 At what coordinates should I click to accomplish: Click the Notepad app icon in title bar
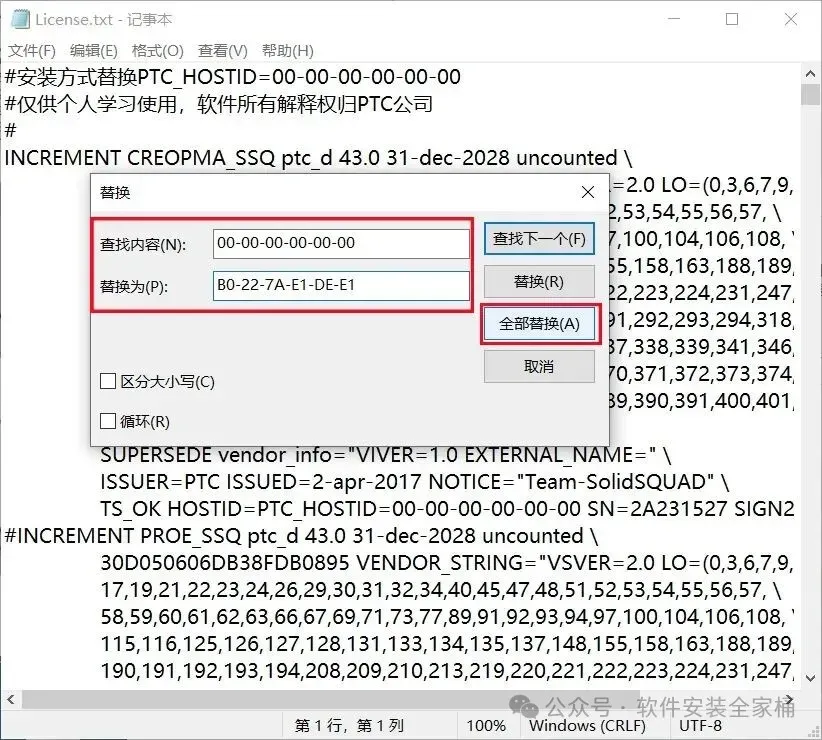point(20,19)
